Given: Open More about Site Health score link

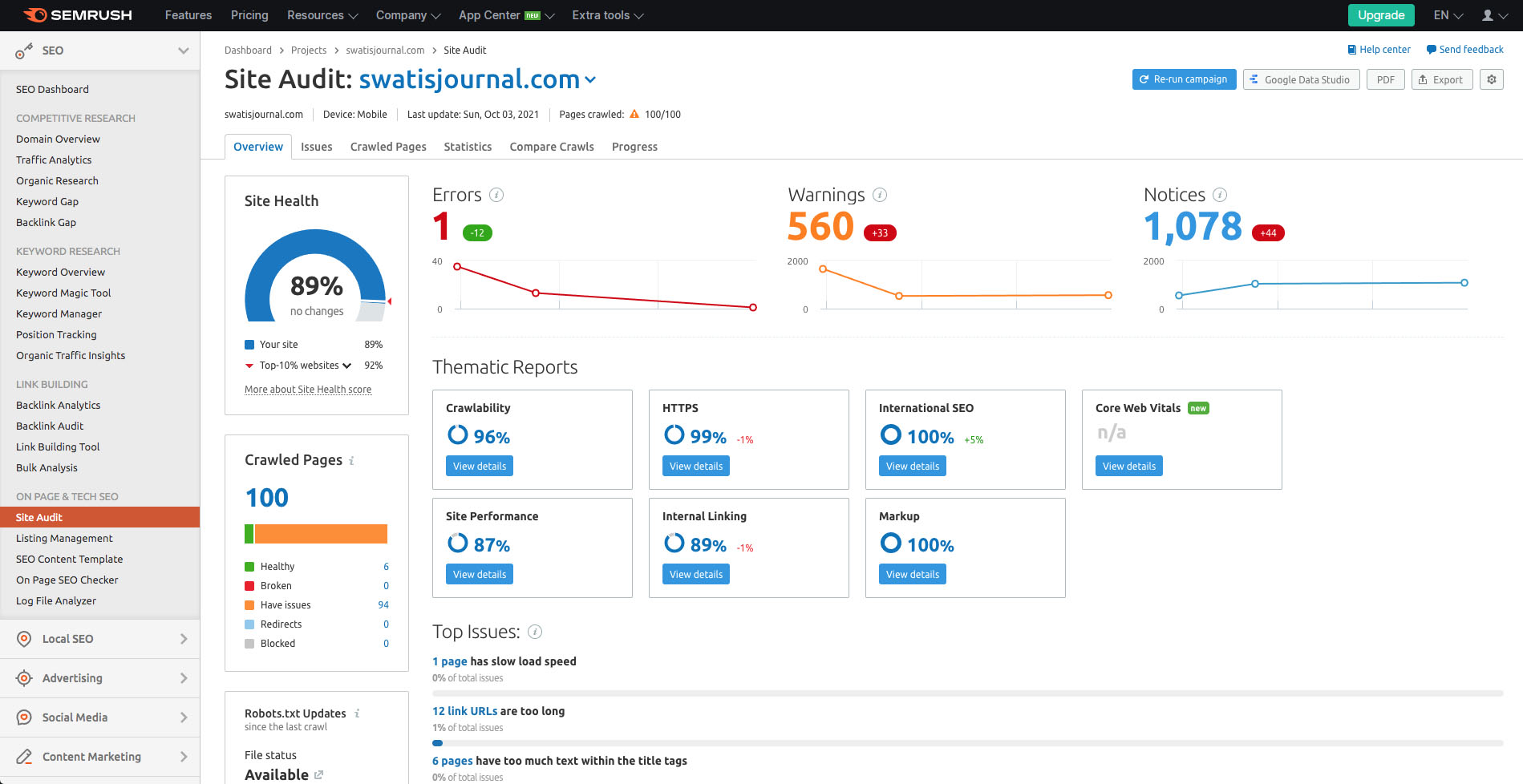Looking at the screenshot, I should pos(308,390).
